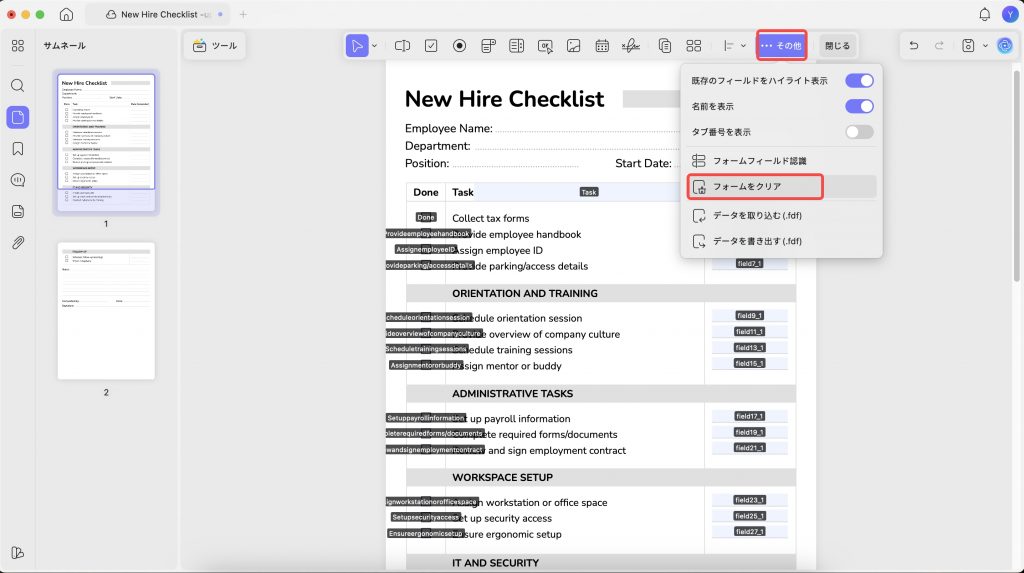Open the align fields icon
Viewport: 1024px width, 573px height.
coord(729,46)
